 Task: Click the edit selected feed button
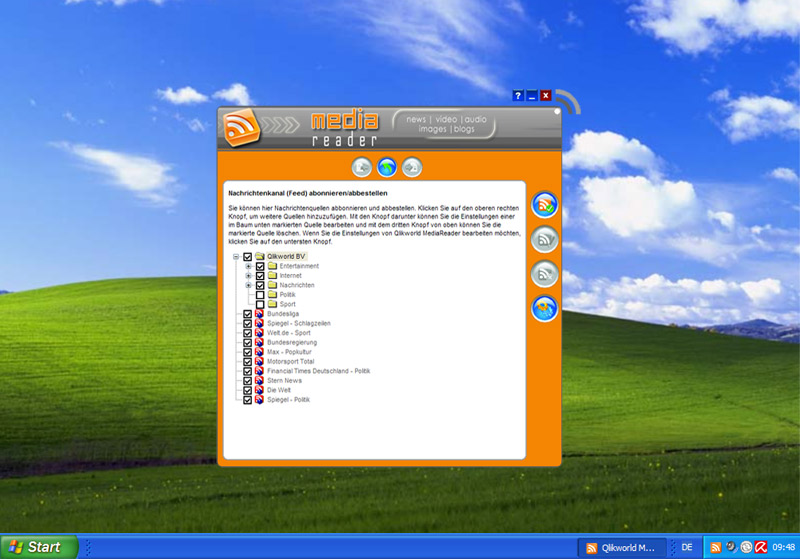pos(545,240)
